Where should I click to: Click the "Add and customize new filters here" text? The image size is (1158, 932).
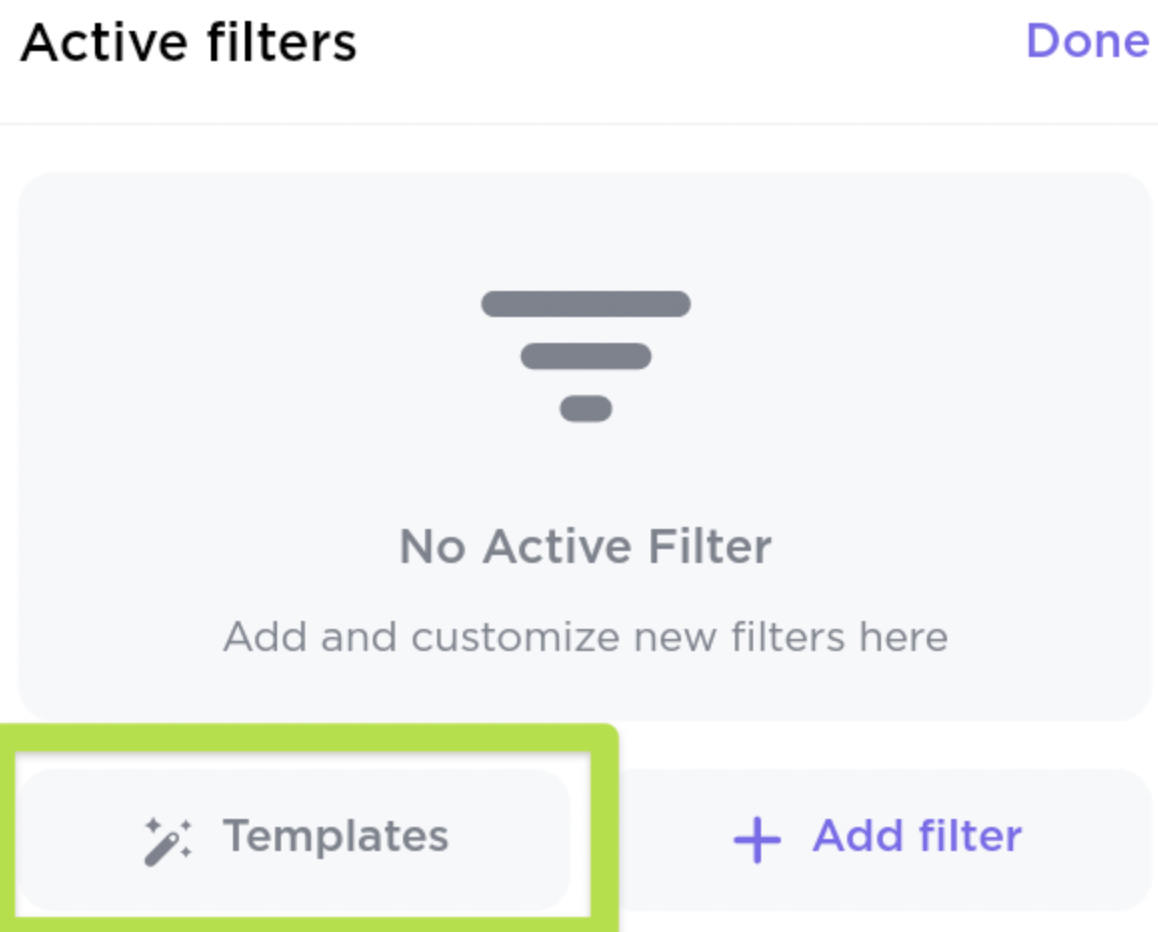coord(585,637)
